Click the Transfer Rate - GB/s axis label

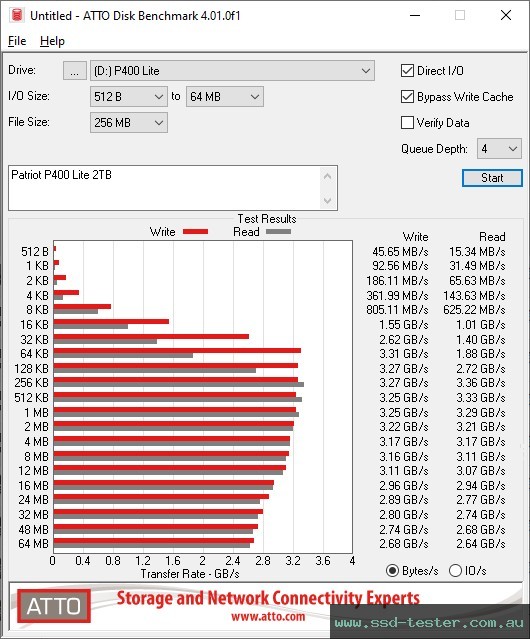[190, 574]
